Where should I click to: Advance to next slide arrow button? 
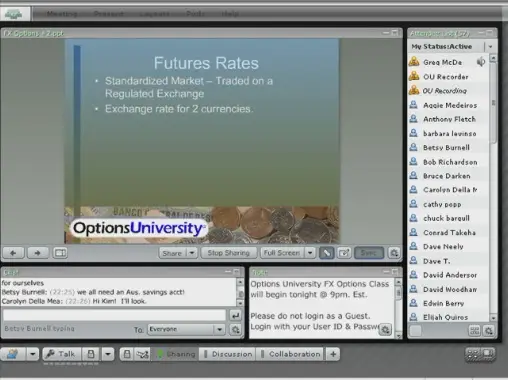pos(38,253)
